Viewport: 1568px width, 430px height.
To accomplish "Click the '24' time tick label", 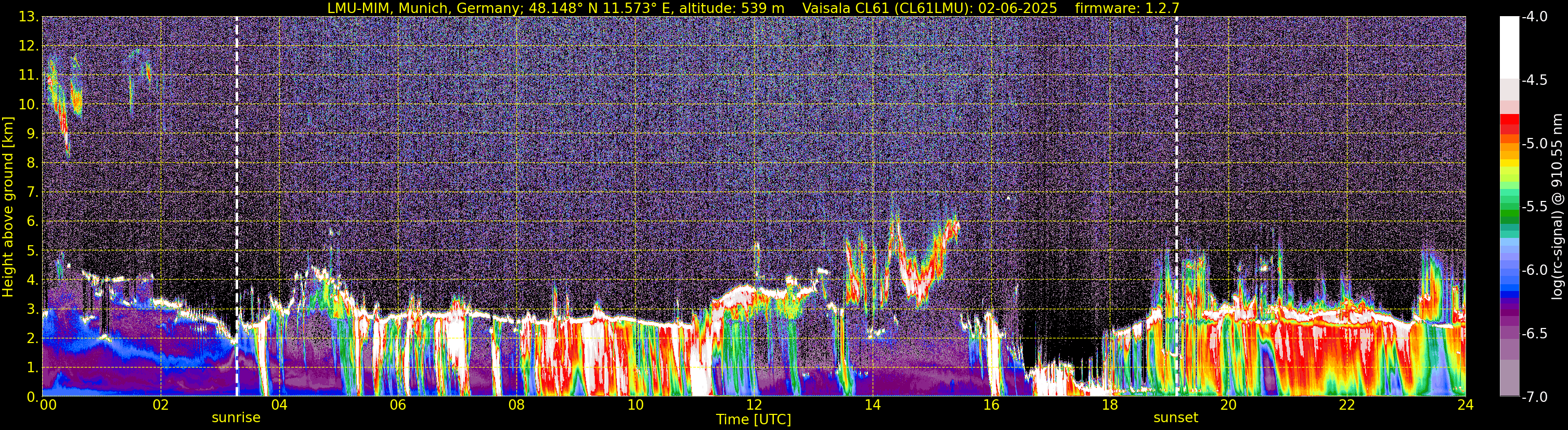I will (1466, 405).
